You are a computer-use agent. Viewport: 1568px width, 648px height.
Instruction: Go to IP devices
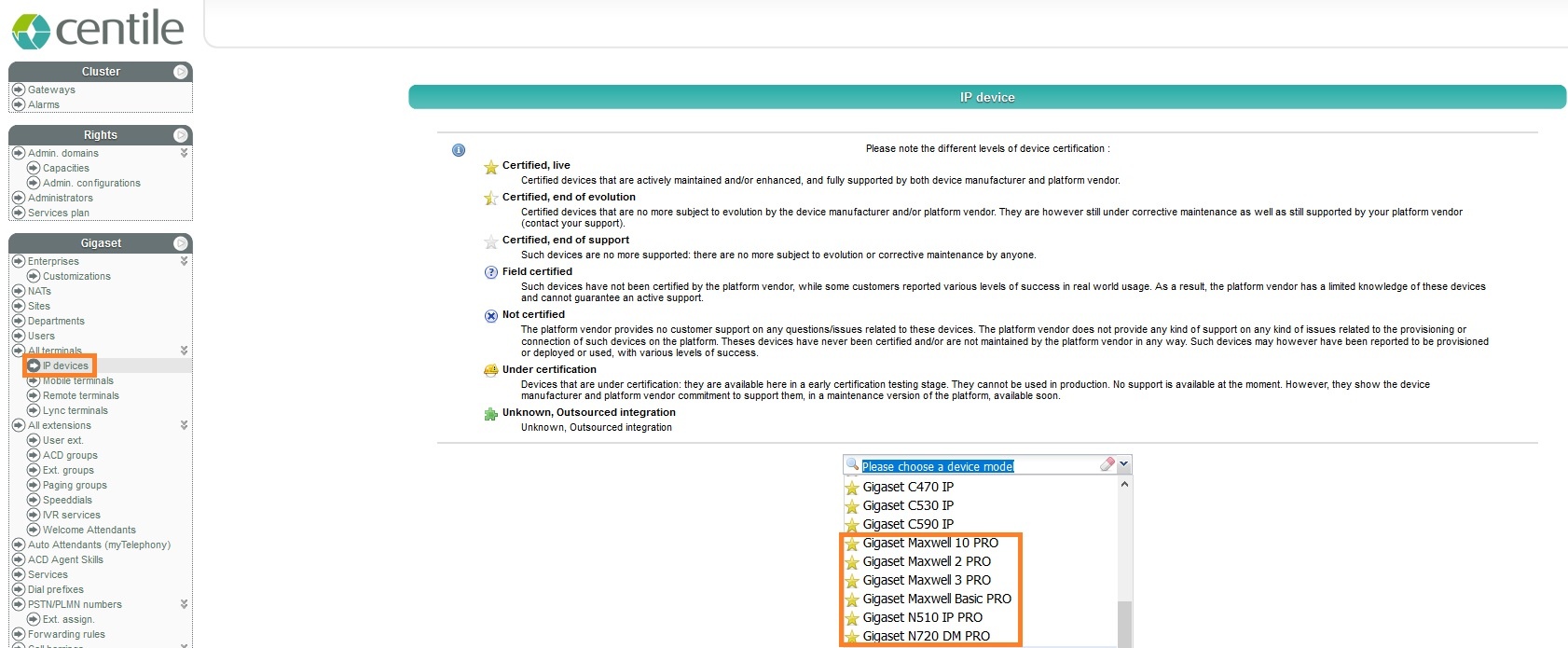[x=65, y=365]
